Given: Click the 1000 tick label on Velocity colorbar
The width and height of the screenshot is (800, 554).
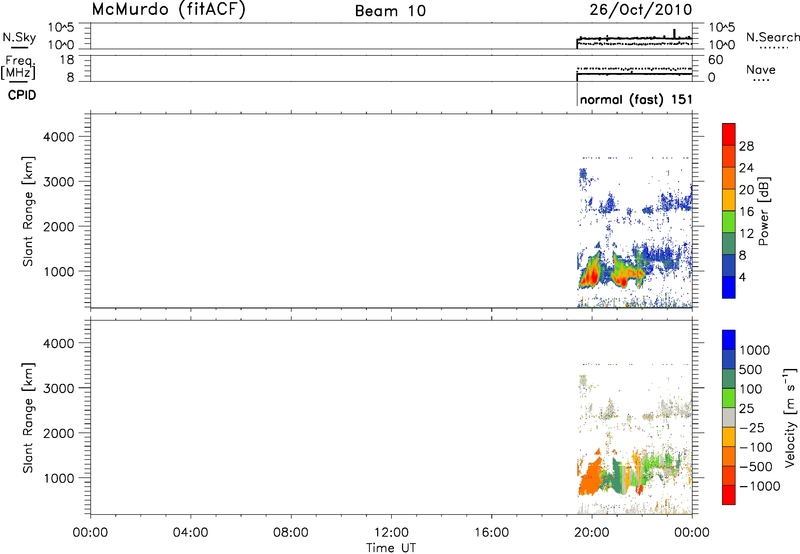Looking at the screenshot, I should click(755, 350).
